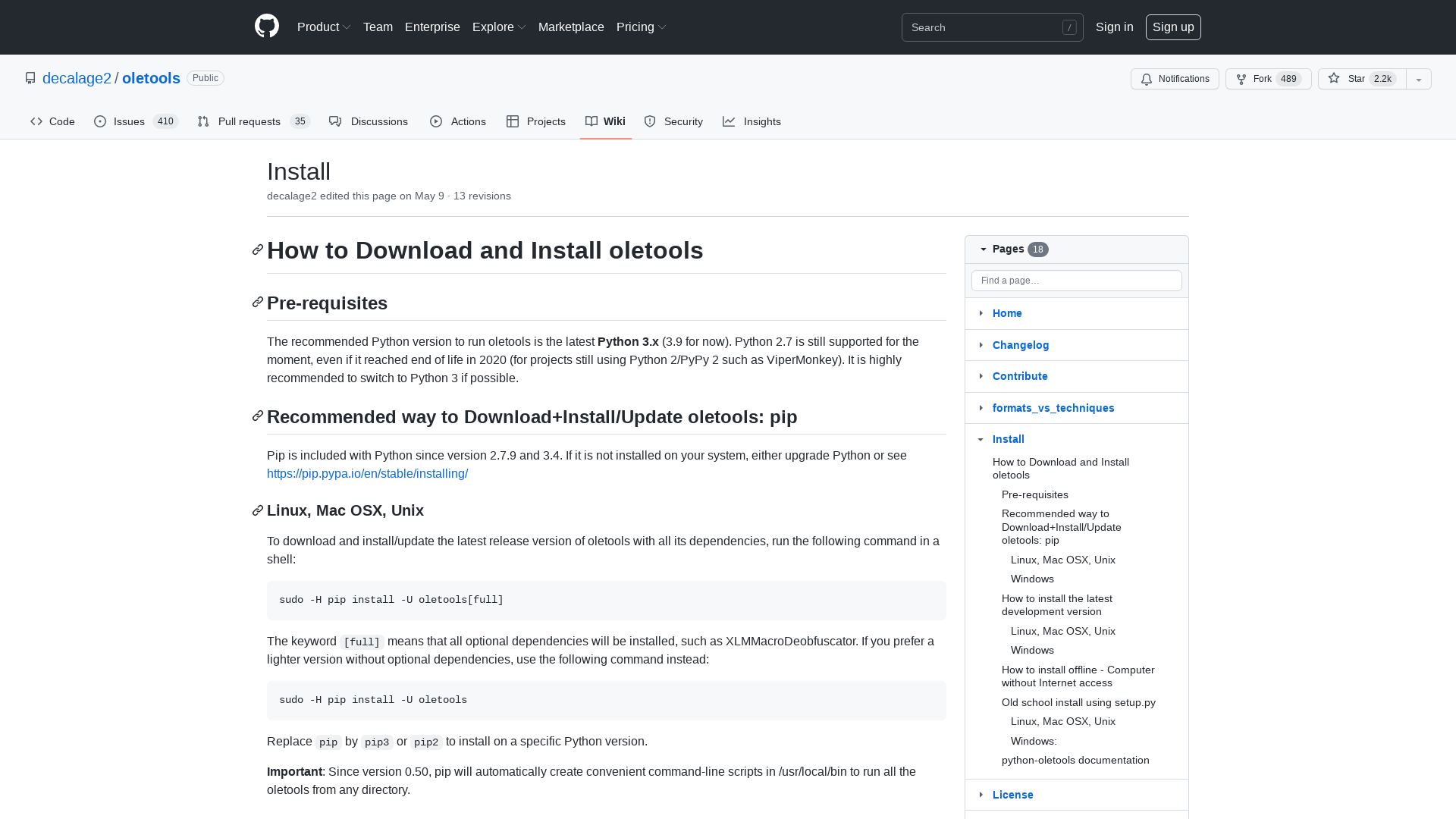Jump to Old school install using setup.py
The height and width of the screenshot is (819, 1456).
[1078, 702]
